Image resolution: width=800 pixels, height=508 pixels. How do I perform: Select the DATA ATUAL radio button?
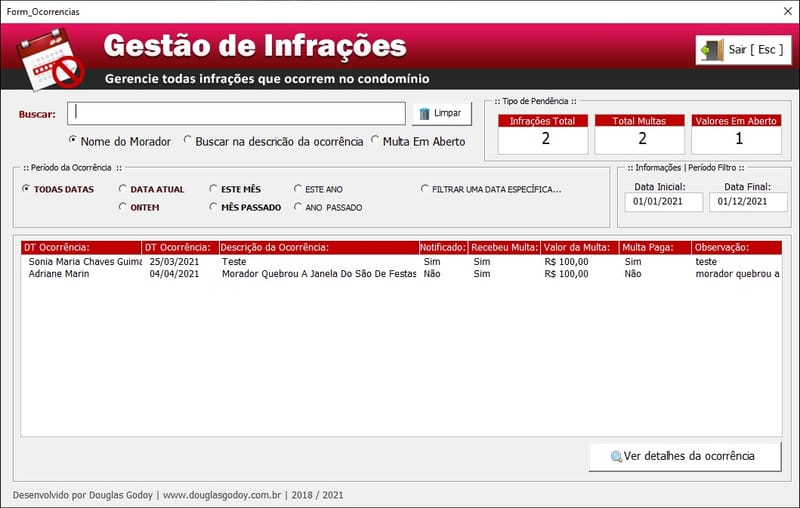click(123, 188)
